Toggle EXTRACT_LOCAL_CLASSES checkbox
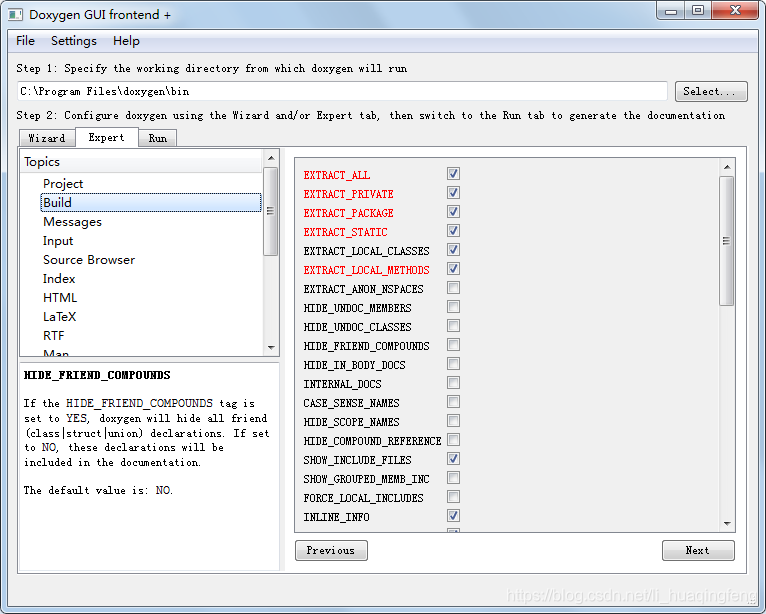This screenshot has height=614, width=766. point(453,250)
